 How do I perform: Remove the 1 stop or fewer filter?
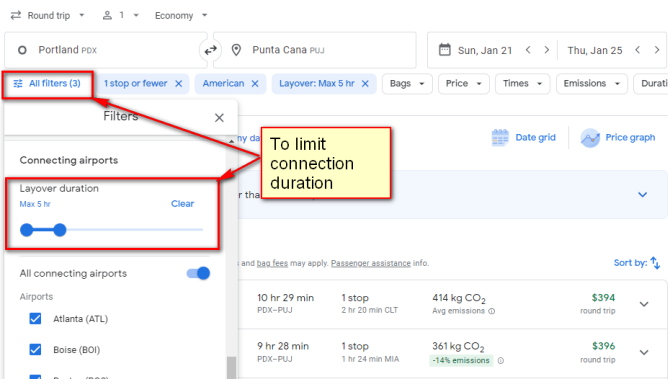click(x=179, y=84)
